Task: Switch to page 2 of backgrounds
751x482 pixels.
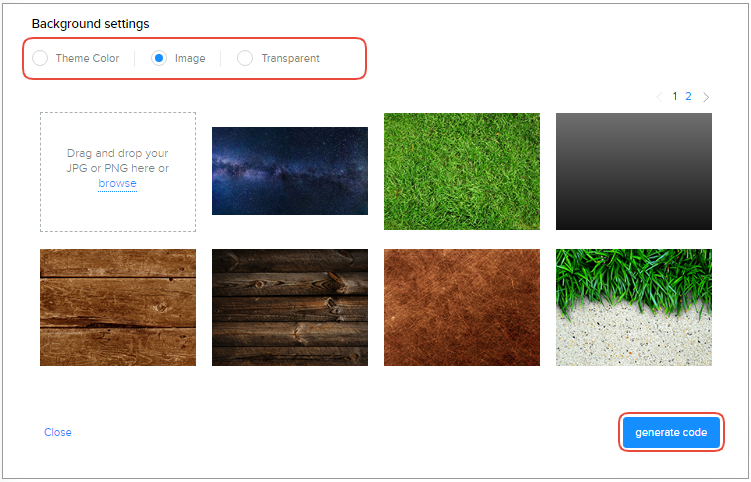Action: point(688,97)
